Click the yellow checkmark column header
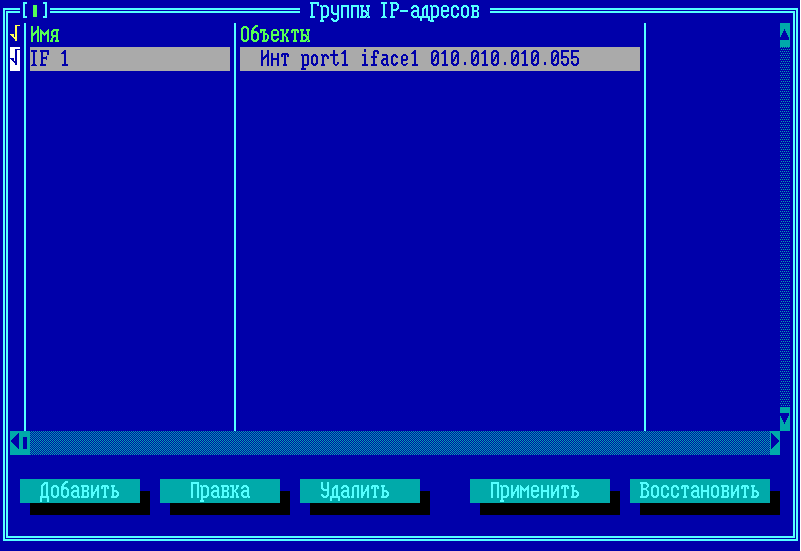Viewport: 801px width, 551px height. pos(14,35)
